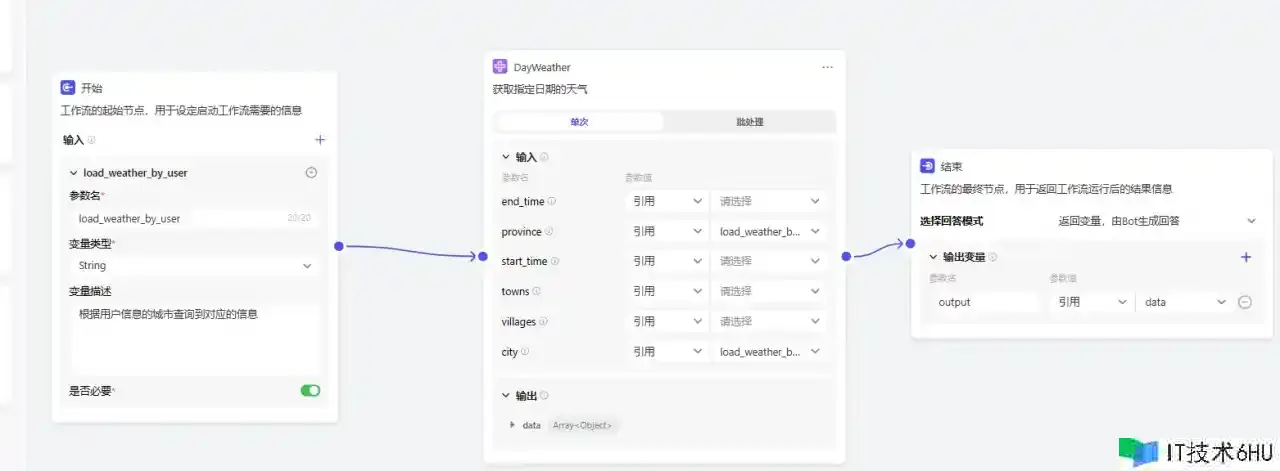The image size is (1280, 471).
Task: Collapse the DayWeather input section
Action: pos(506,157)
